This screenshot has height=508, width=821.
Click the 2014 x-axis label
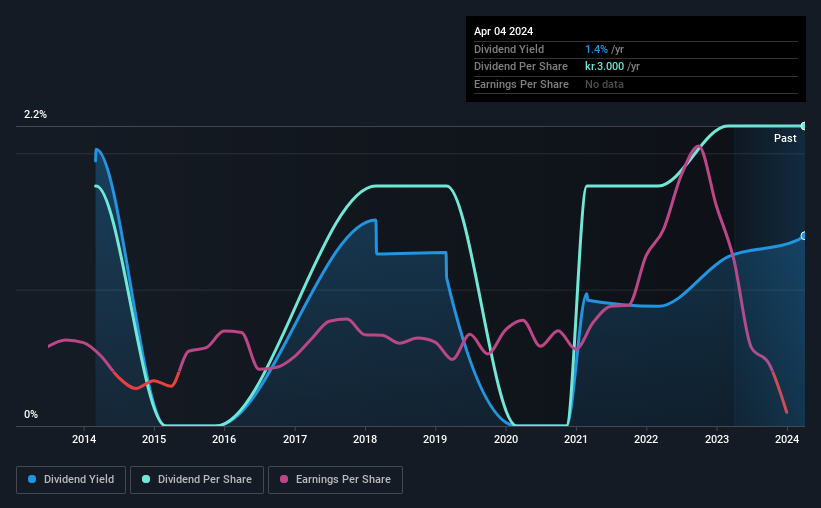coord(84,439)
